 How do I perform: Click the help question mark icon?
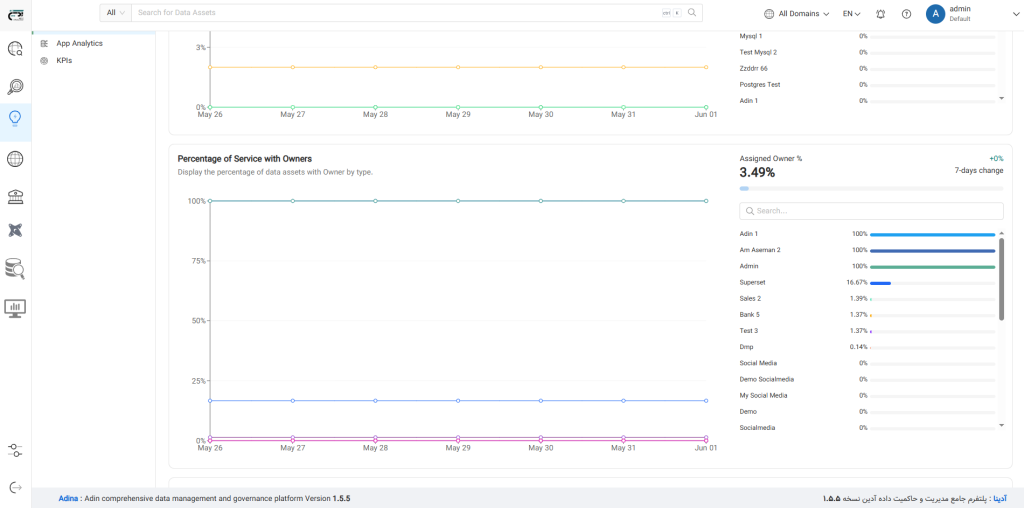pos(906,14)
